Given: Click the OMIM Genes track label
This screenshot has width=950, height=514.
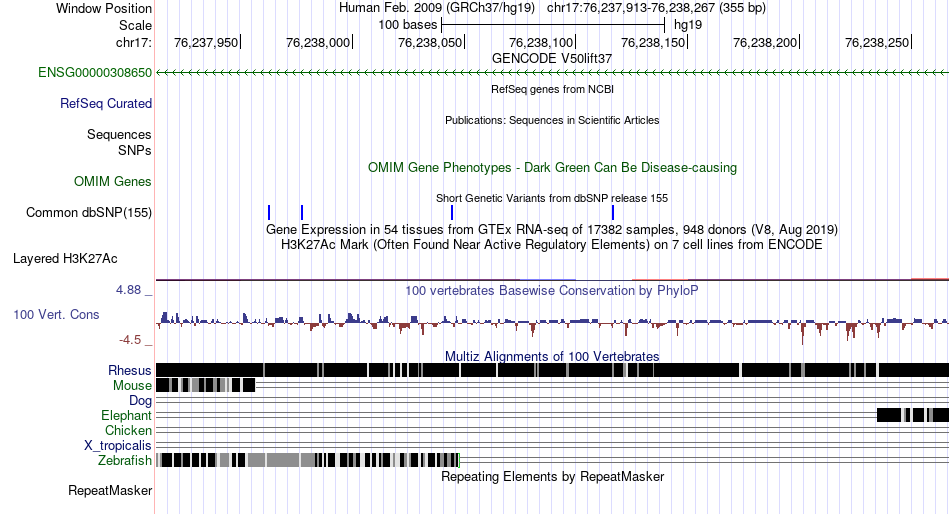Looking at the screenshot, I should point(113,181).
